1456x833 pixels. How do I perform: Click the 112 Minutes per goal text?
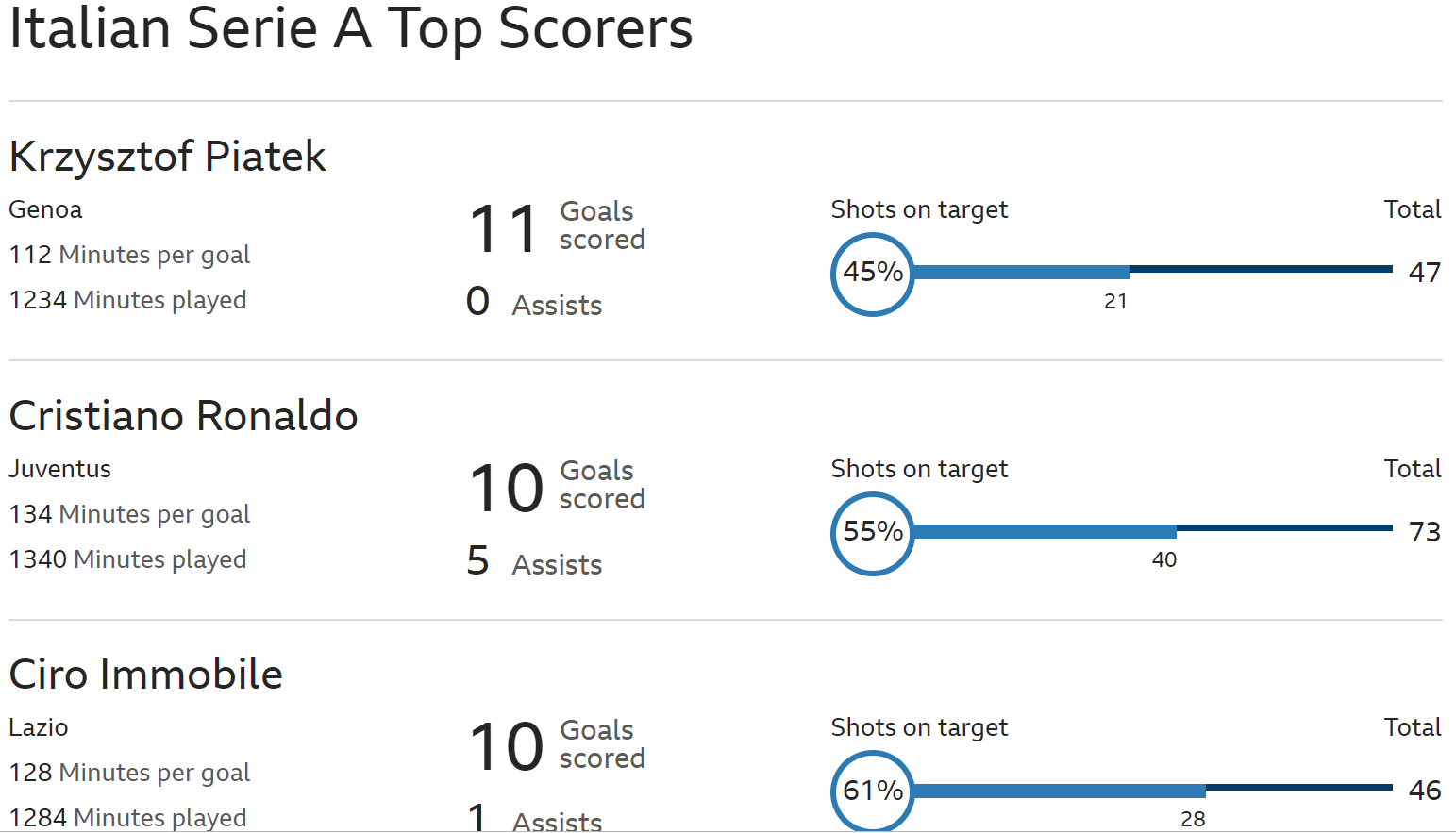coord(129,255)
